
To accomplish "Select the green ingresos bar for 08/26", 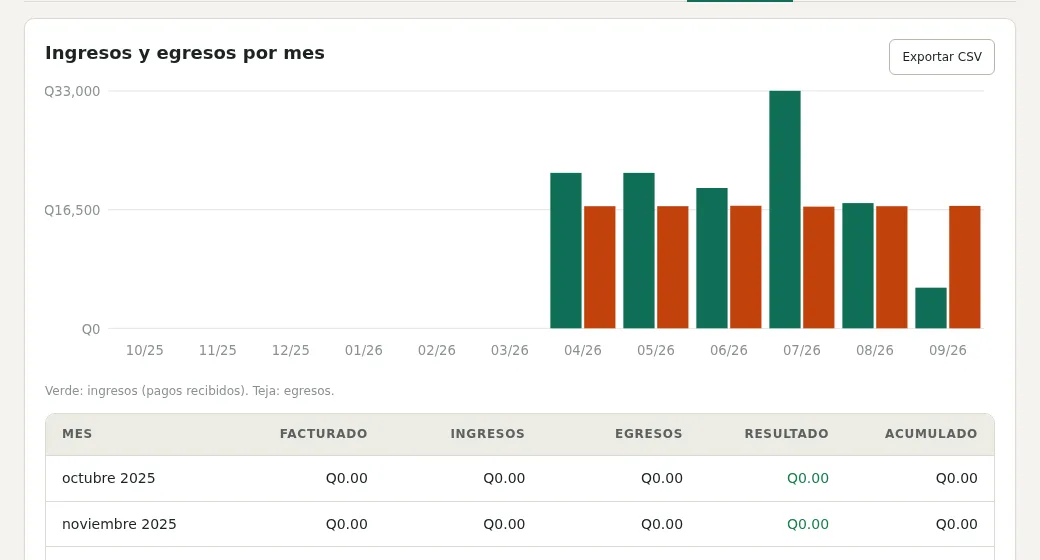I will pyautogui.click(x=858, y=265).
